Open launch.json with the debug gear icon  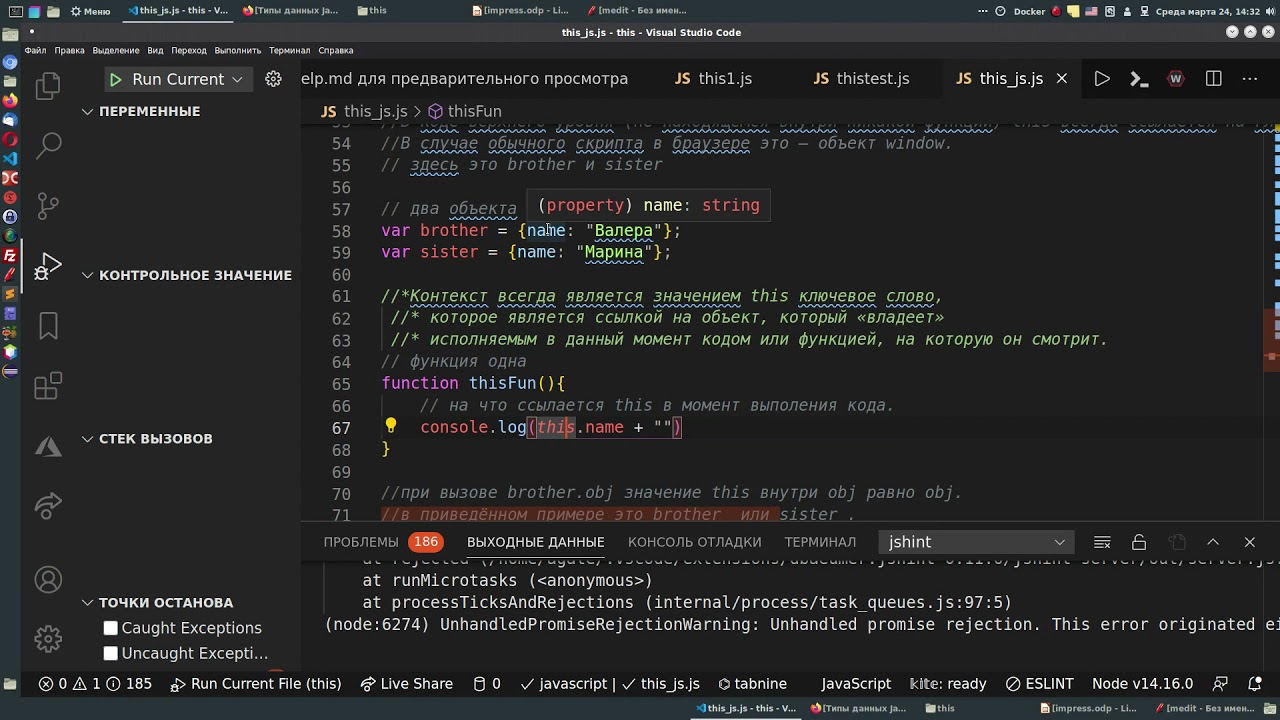(273, 79)
